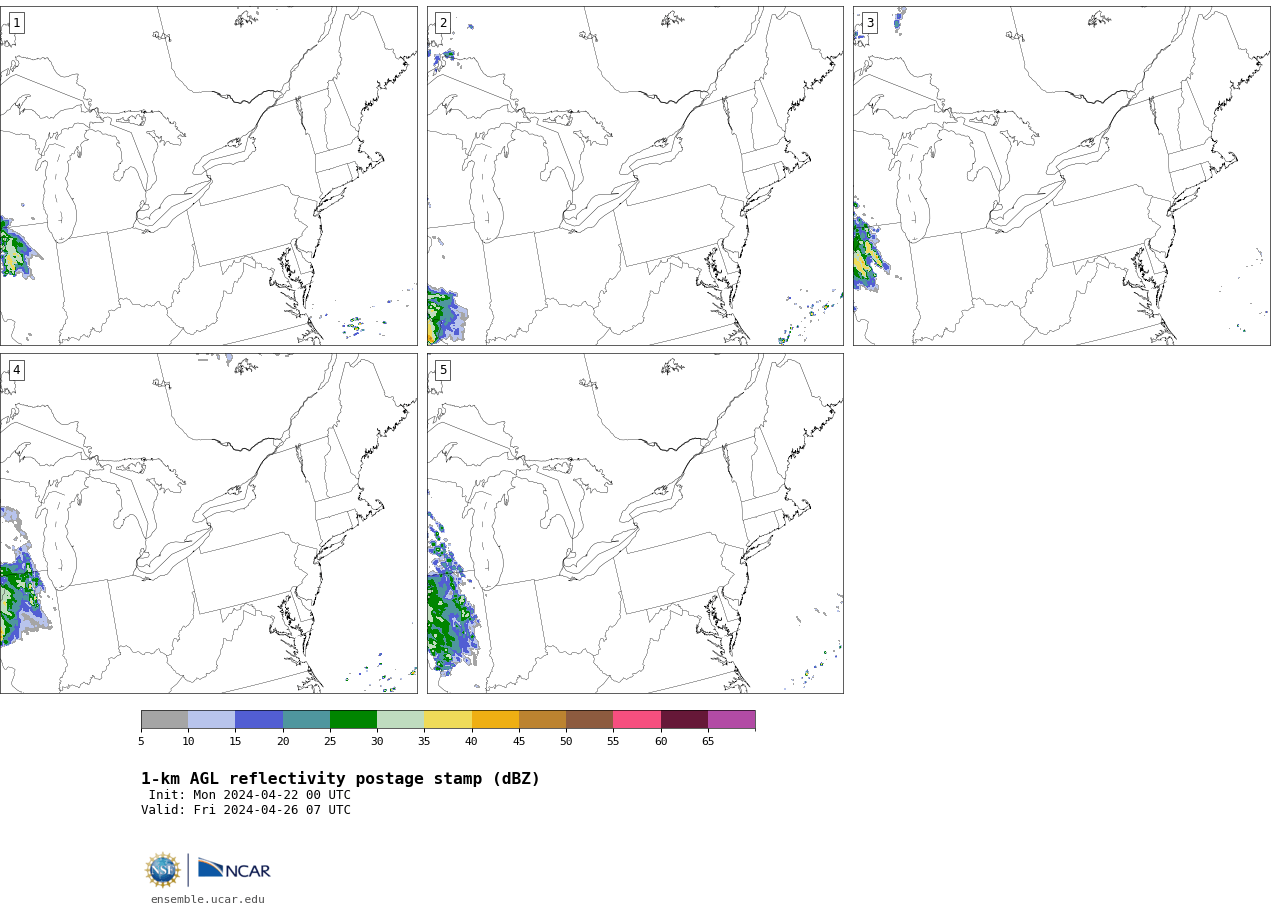Click the colorbar tick label 35
1280x910 pixels.
point(424,741)
